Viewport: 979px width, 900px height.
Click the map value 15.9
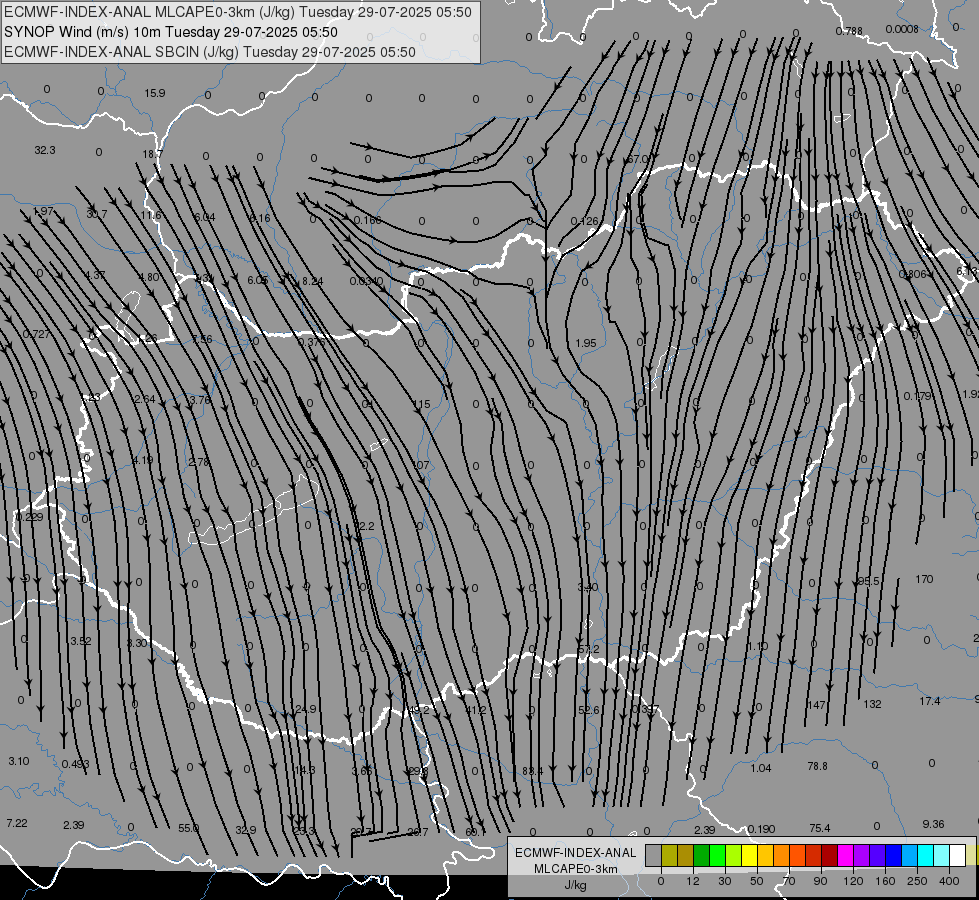(x=155, y=93)
